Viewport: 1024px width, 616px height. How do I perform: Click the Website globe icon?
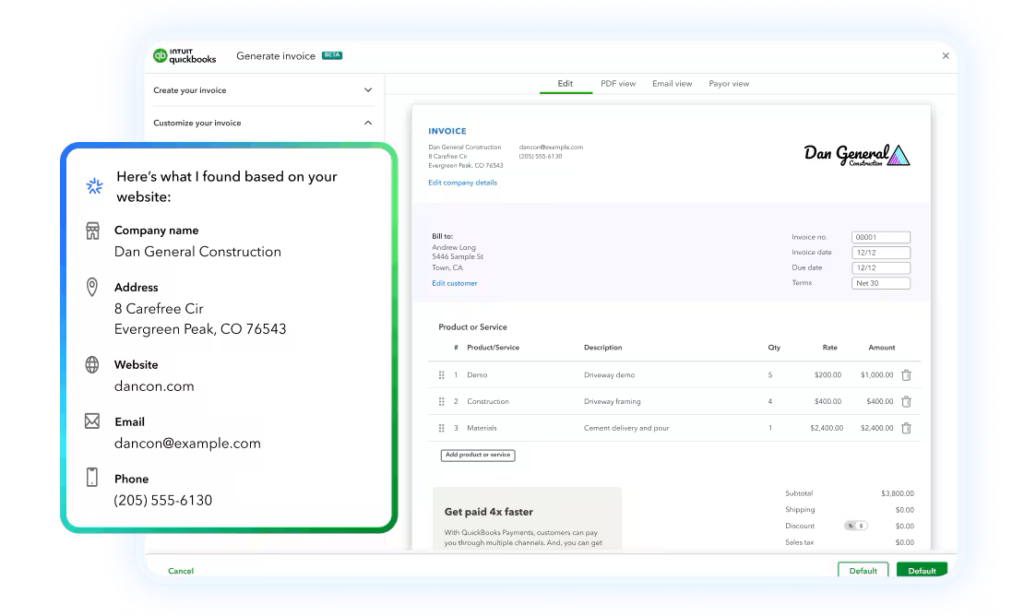92,365
